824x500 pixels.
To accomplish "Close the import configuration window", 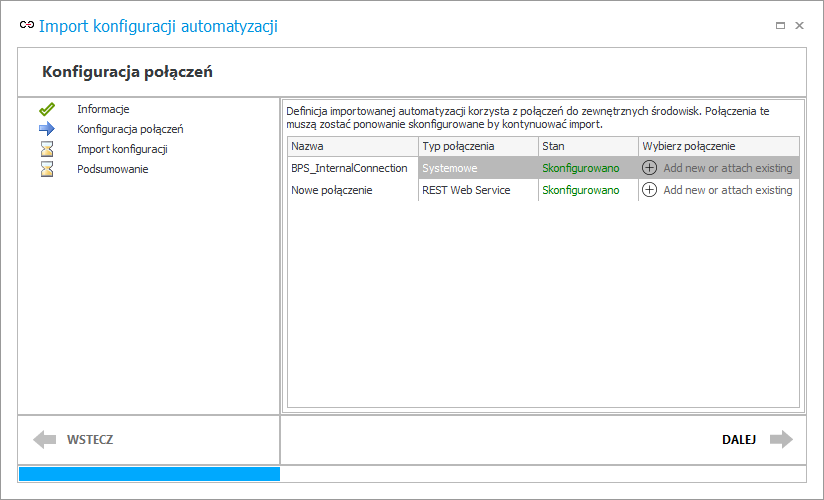I will [x=799, y=25].
